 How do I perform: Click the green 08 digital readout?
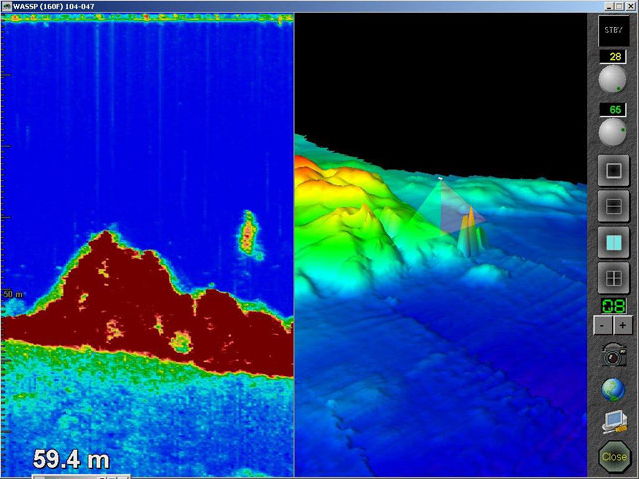pos(612,306)
